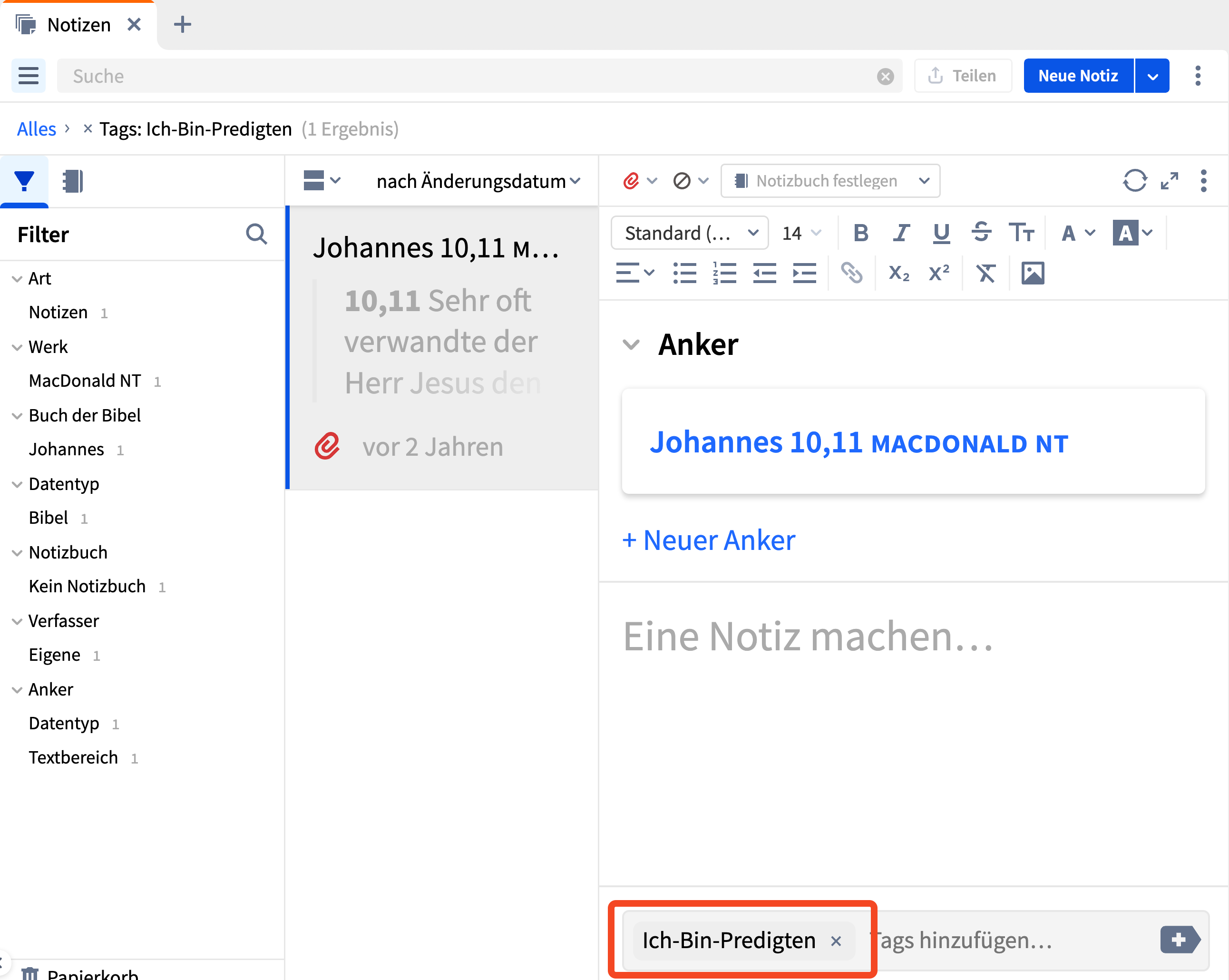Search within the Filter panel
The image size is (1229, 980).
pos(256,235)
